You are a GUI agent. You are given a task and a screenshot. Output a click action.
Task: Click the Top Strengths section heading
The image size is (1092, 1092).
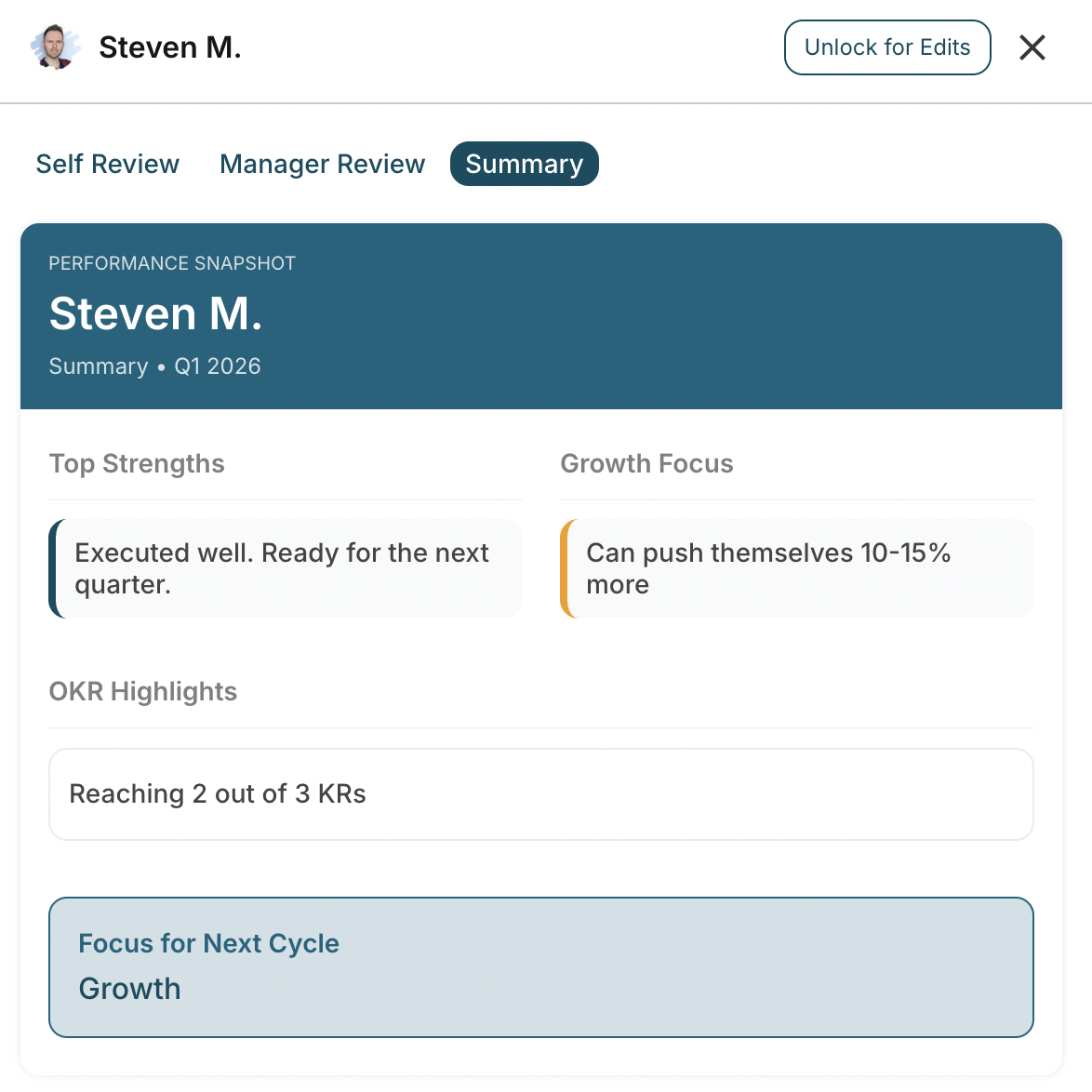pyautogui.click(x=137, y=463)
